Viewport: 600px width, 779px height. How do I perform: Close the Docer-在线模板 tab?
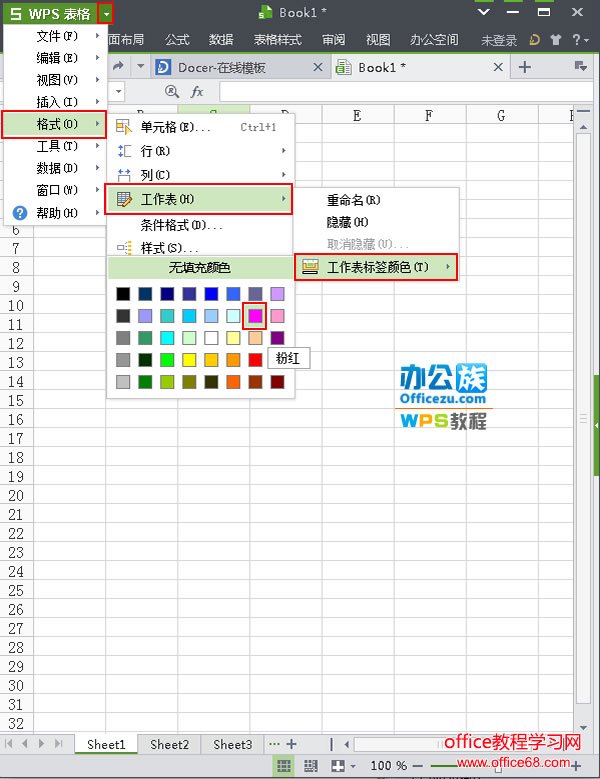[x=318, y=68]
